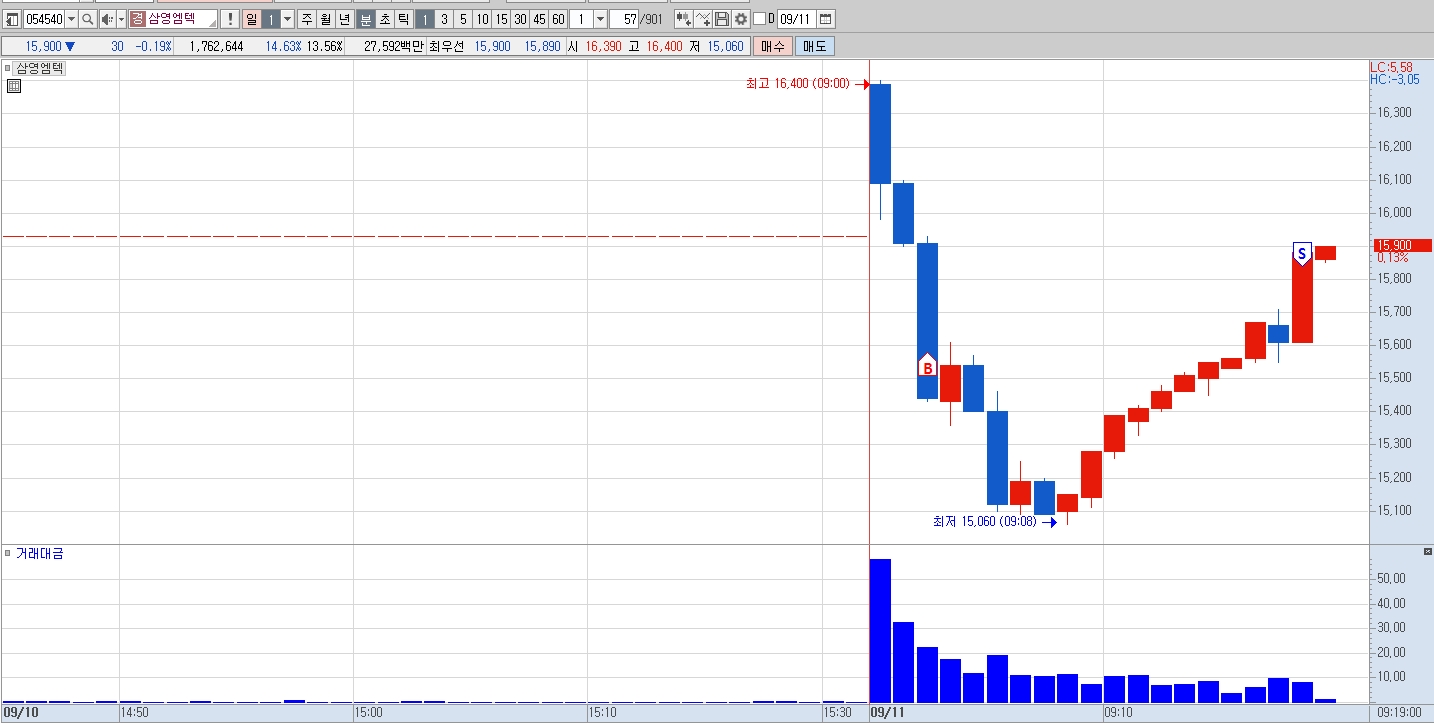Click the 매도 sell button
This screenshot has width=1434, height=723.
point(814,46)
